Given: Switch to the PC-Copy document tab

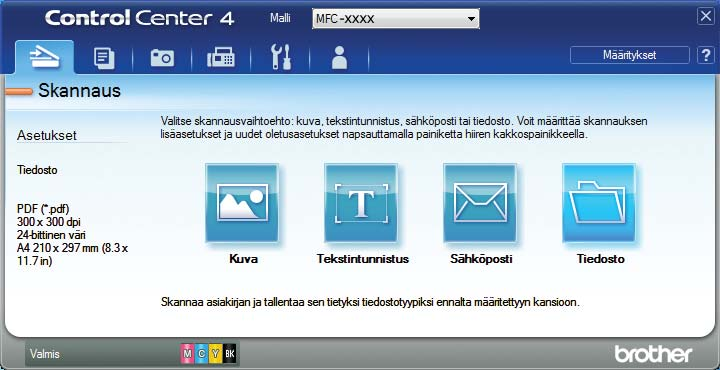Looking at the screenshot, I should 104,59.
